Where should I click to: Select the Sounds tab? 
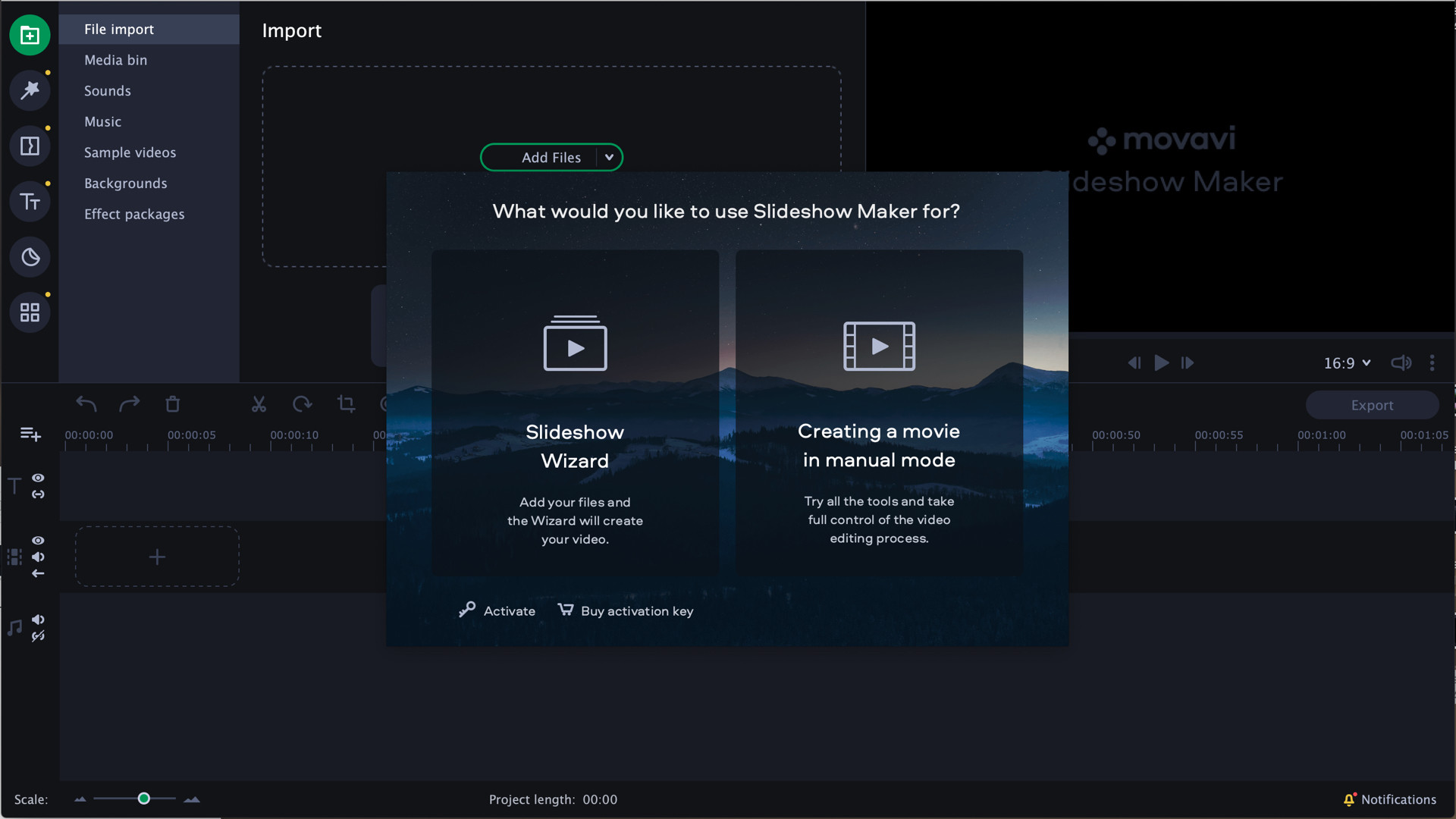tap(107, 90)
